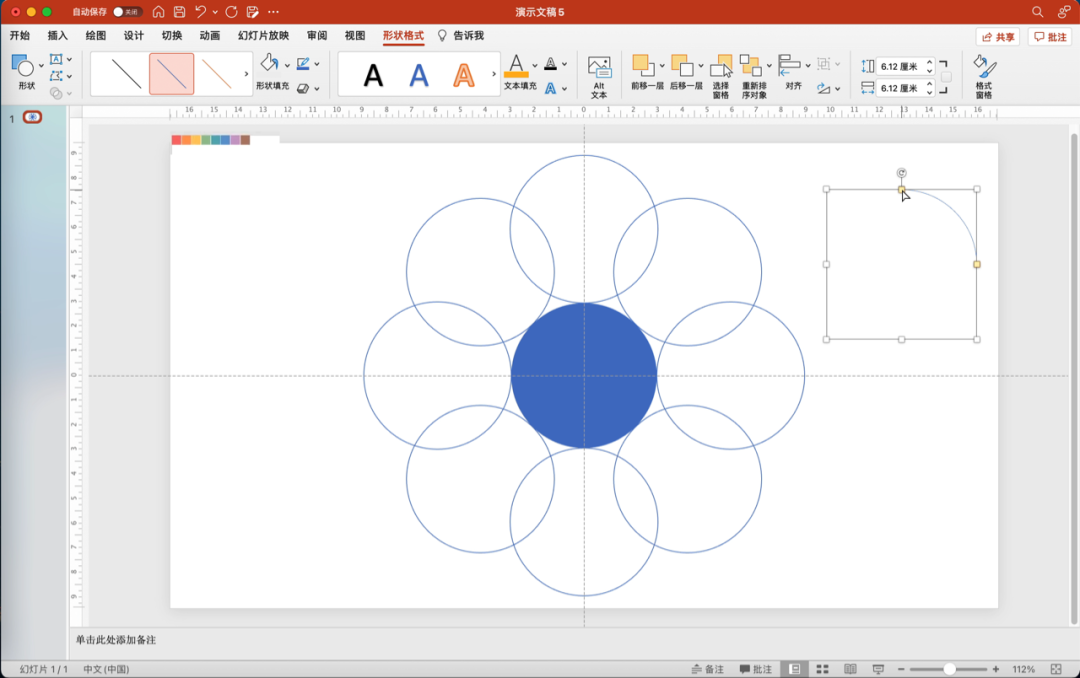This screenshot has height=678, width=1080.
Task: Click the text effects icon
Action: pos(550,88)
